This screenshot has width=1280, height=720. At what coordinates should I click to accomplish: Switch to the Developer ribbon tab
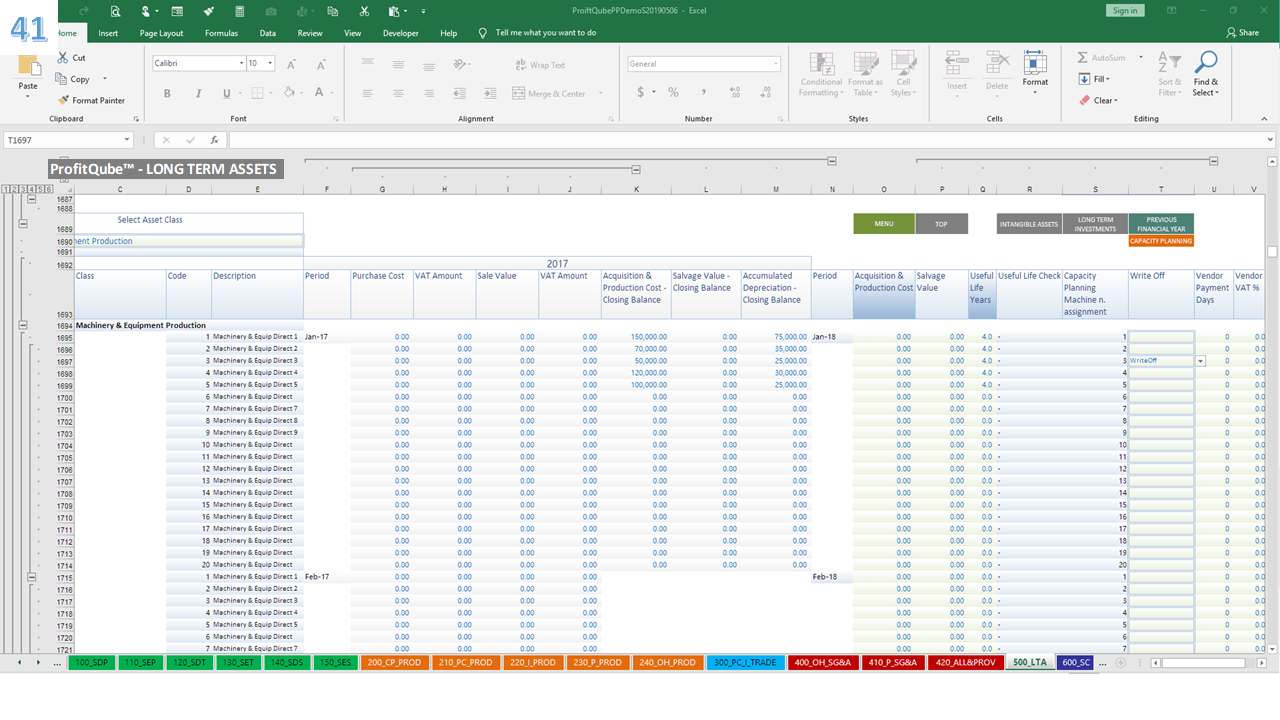click(x=401, y=33)
